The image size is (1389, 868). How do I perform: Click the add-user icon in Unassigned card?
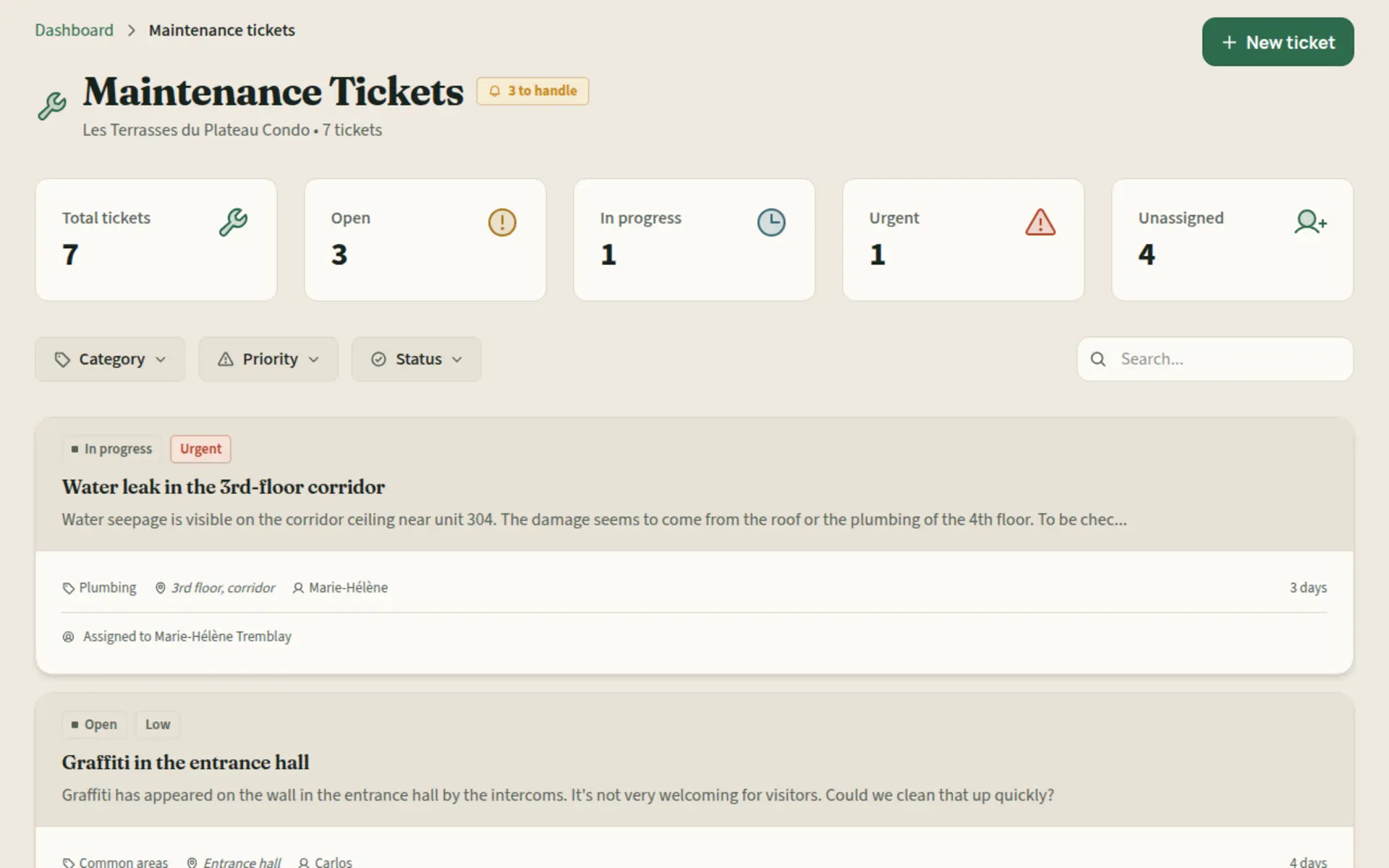pyautogui.click(x=1310, y=222)
